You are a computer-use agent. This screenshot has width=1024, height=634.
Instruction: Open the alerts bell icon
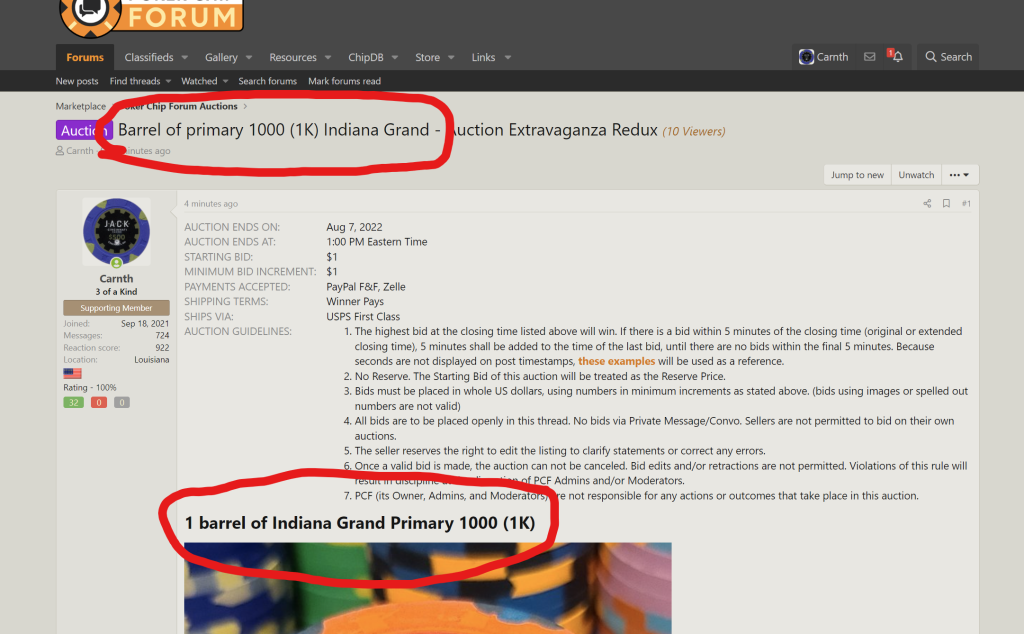pos(897,57)
